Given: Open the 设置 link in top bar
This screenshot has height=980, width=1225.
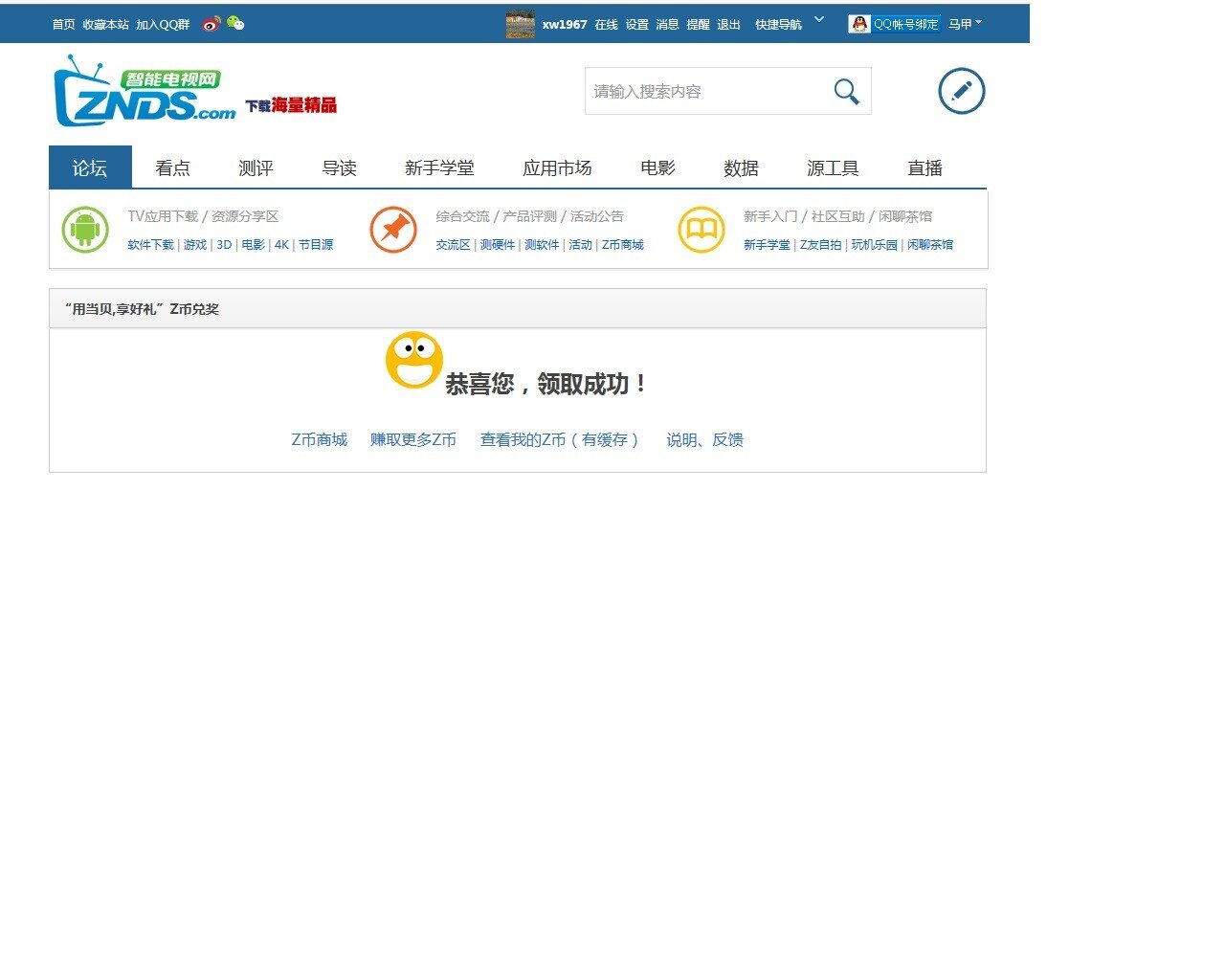Looking at the screenshot, I should pos(636,25).
